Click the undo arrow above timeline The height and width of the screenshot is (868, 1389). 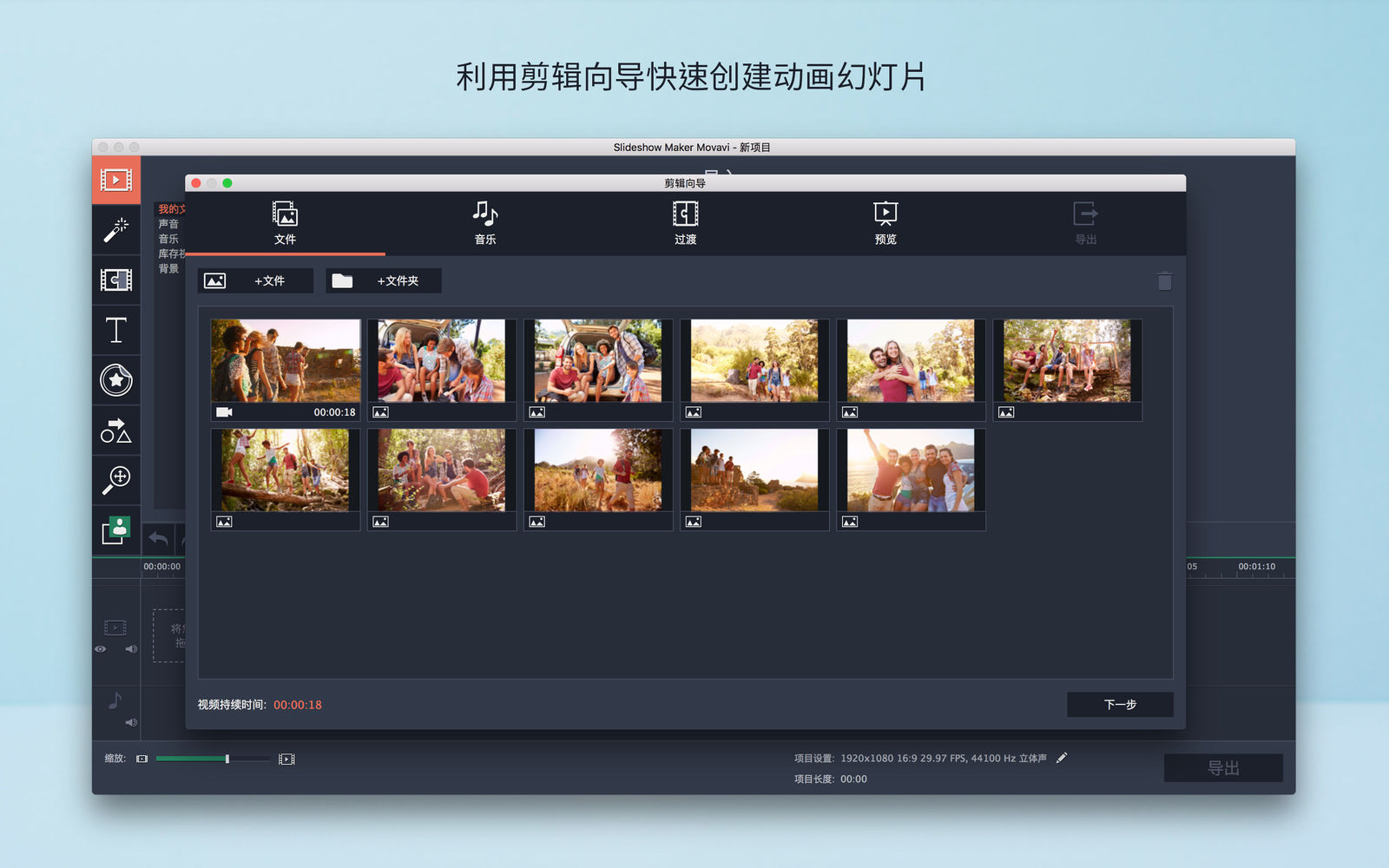coord(158,539)
